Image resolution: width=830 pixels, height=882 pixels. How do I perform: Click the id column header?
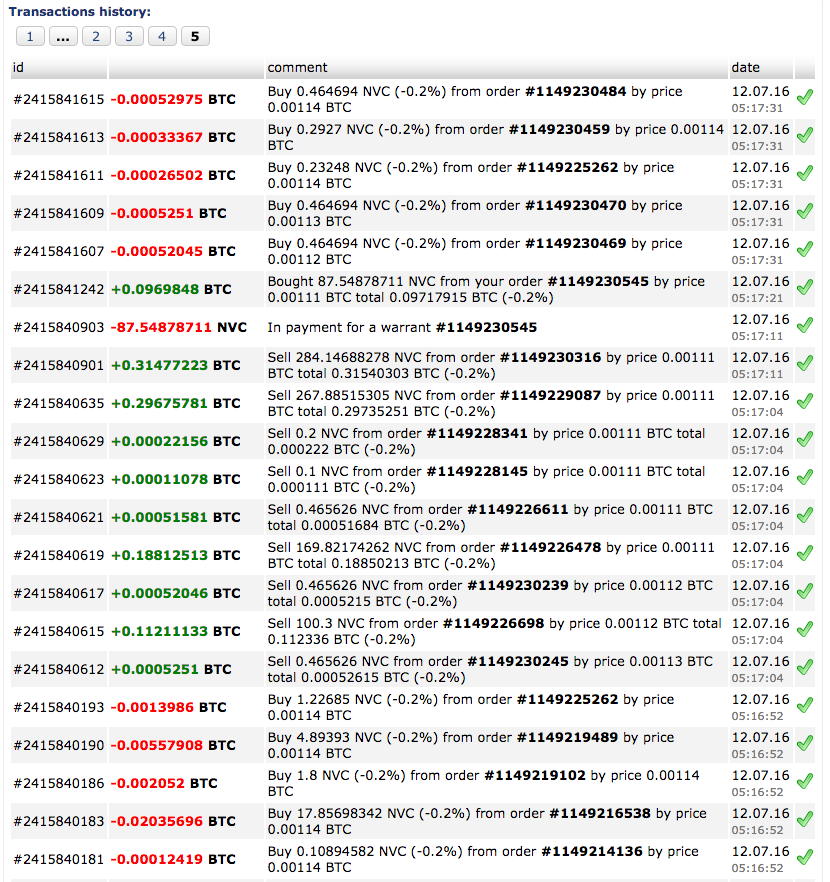click(58, 68)
